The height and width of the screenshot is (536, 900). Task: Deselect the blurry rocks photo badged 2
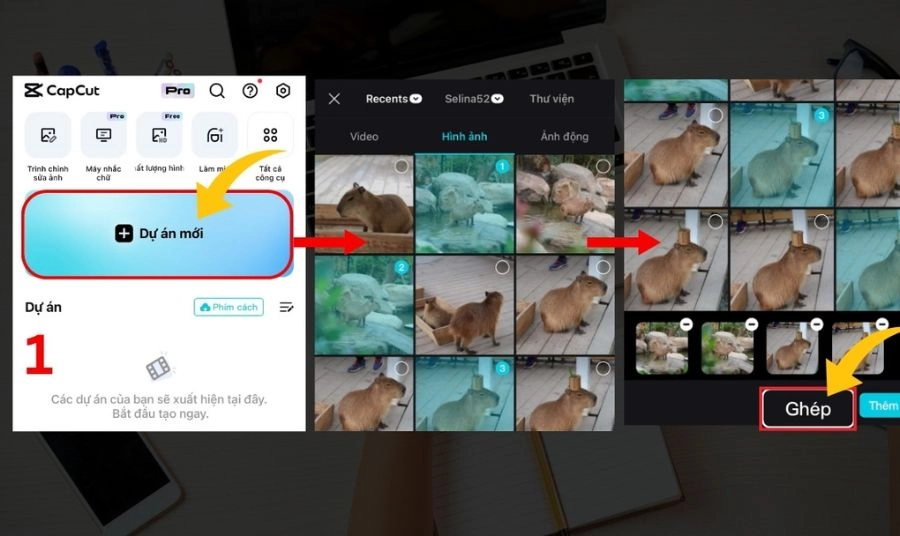[x=401, y=267]
